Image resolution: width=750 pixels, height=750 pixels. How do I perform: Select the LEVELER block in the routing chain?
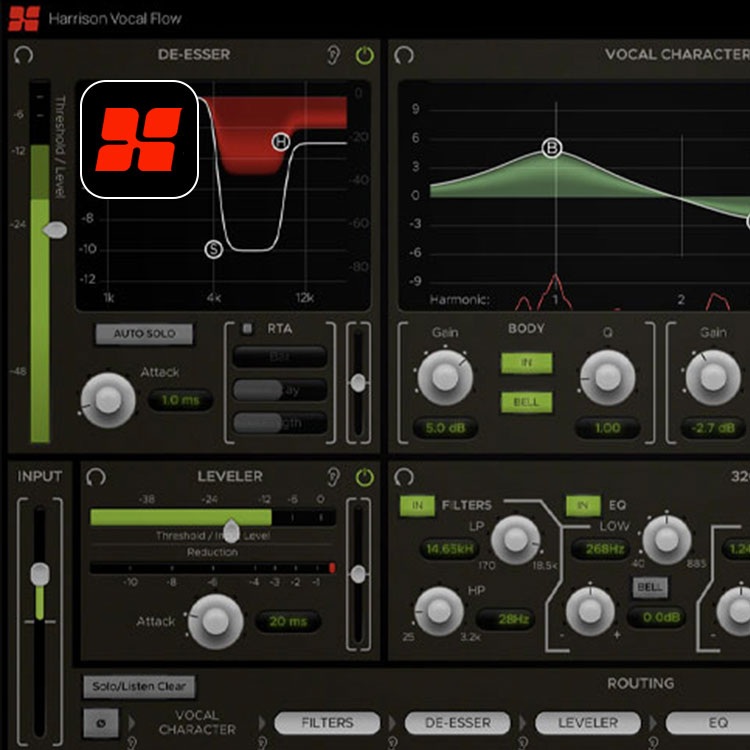(x=587, y=722)
